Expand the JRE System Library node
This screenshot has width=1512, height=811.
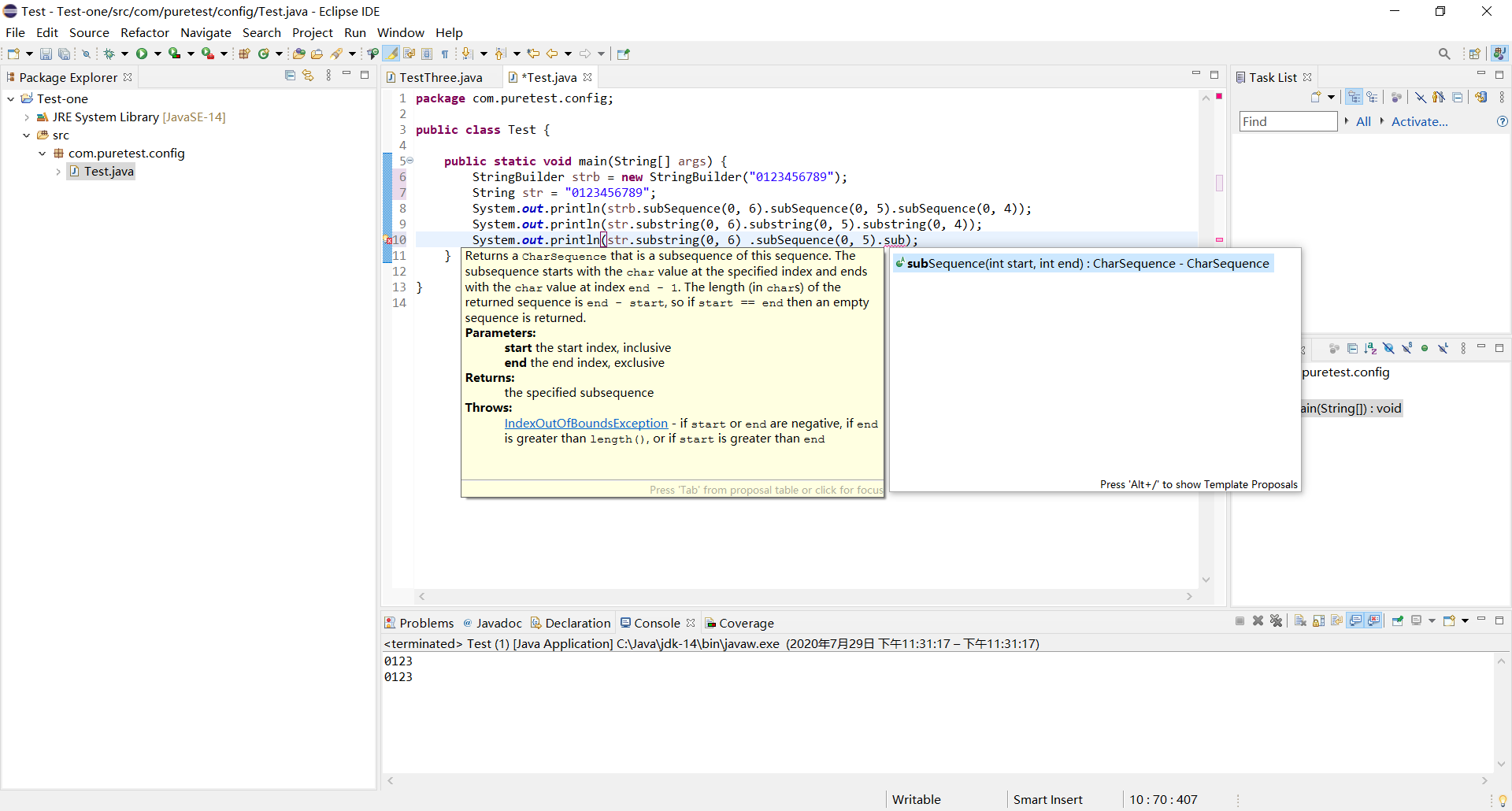coord(27,117)
